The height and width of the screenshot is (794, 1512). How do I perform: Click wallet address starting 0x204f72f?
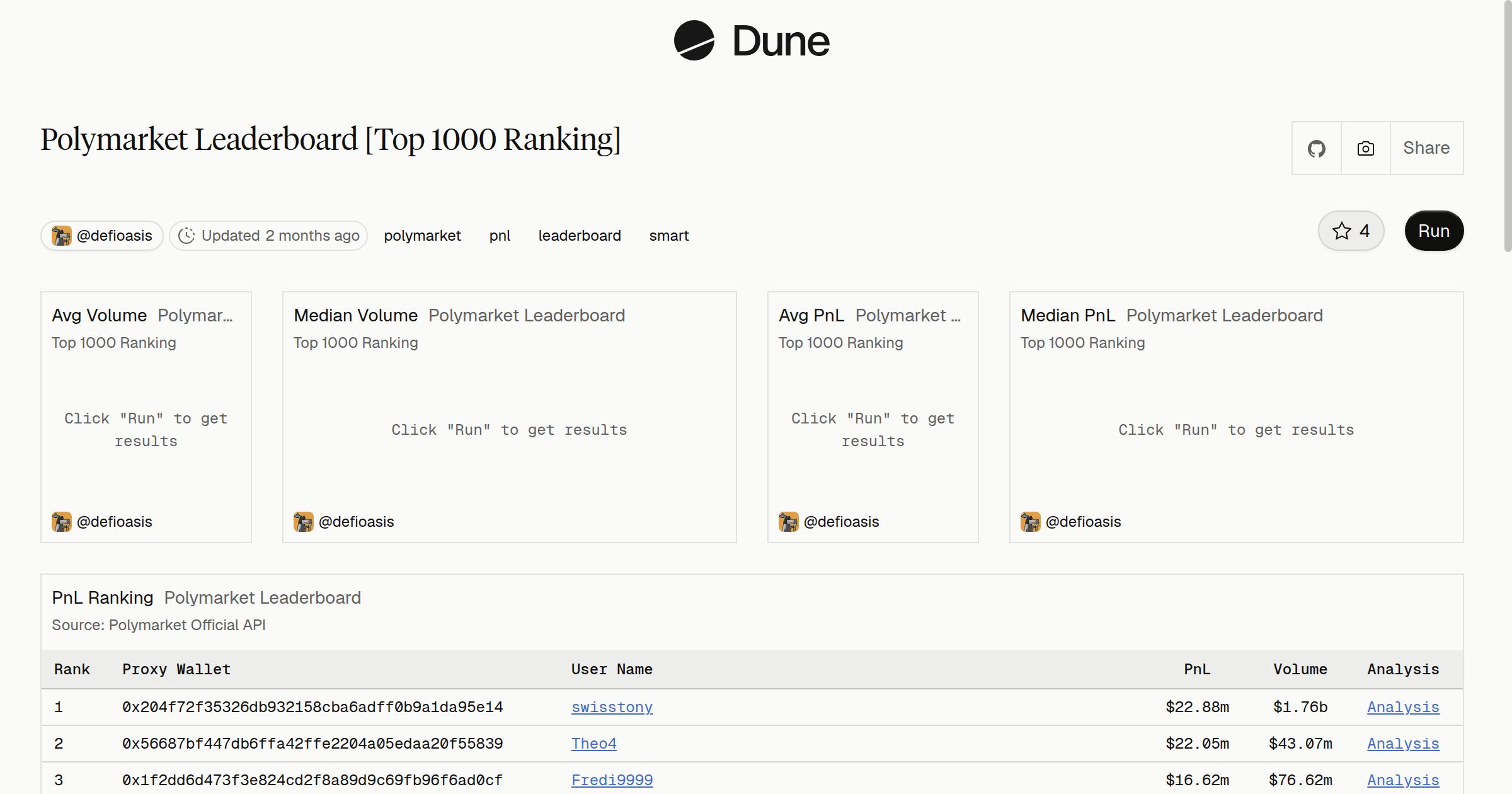312,707
